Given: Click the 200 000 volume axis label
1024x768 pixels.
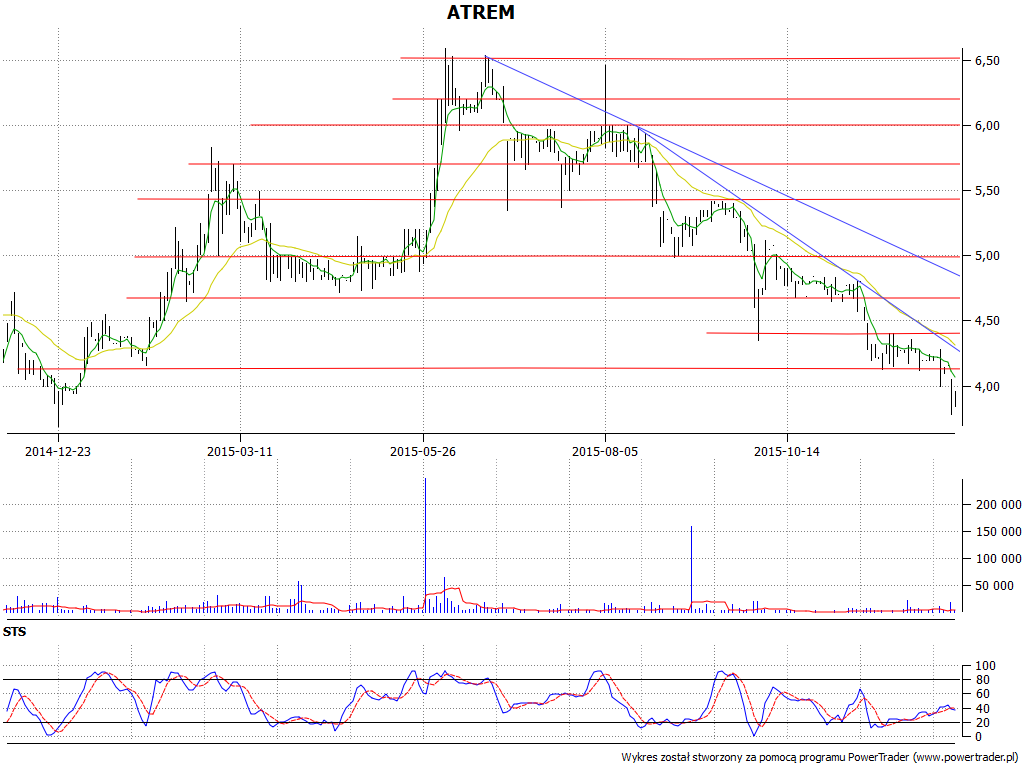Looking at the screenshot, I should (999, 505).
